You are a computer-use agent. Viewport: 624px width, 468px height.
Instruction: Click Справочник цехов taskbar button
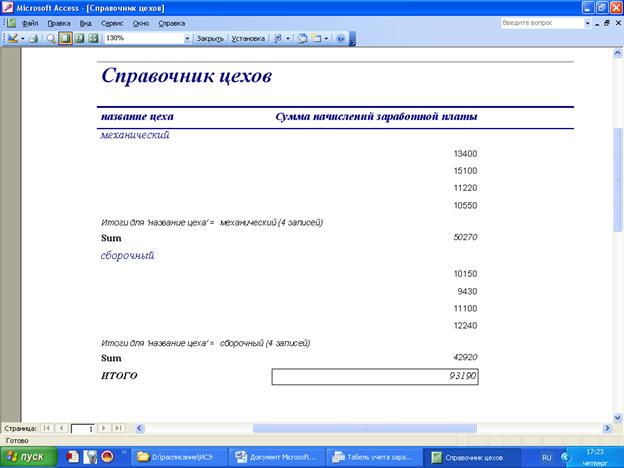pyautogui.click(x=471, y=457)
